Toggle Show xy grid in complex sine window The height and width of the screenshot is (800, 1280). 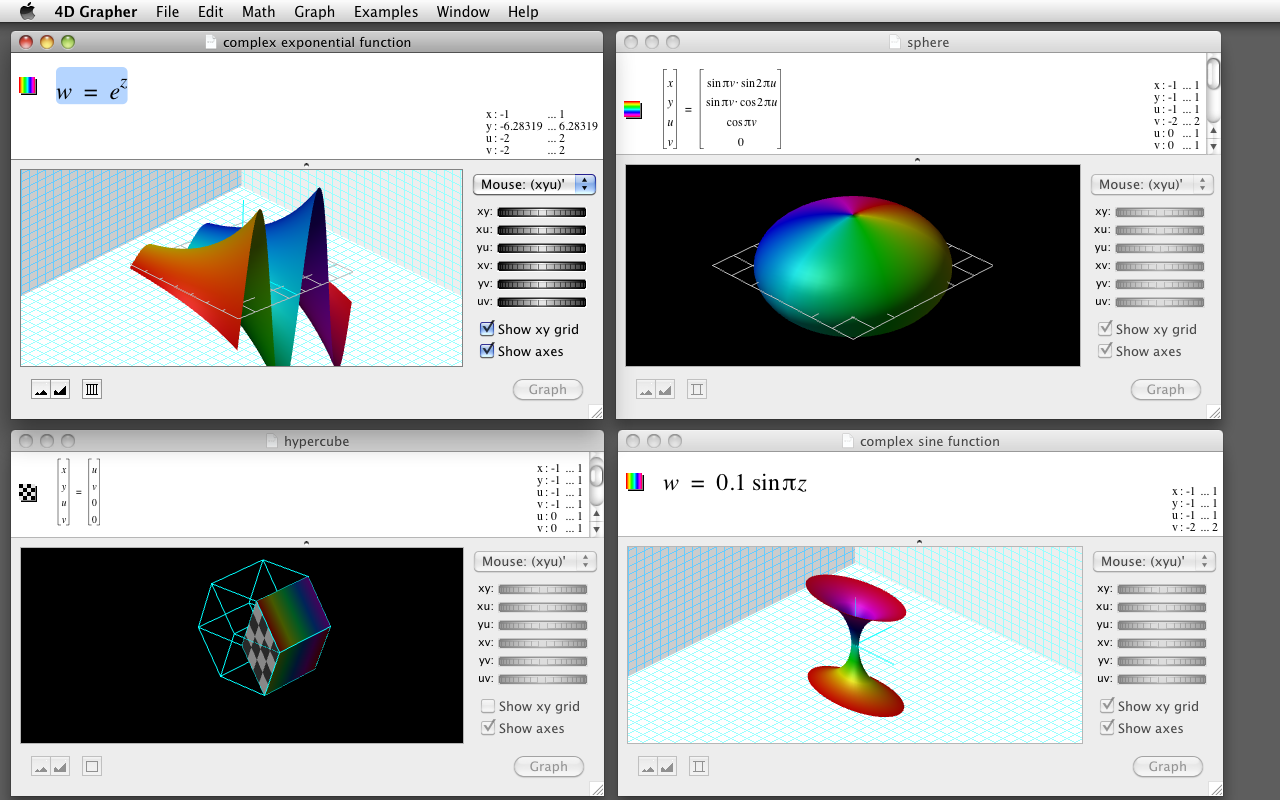pos(1108,706)
